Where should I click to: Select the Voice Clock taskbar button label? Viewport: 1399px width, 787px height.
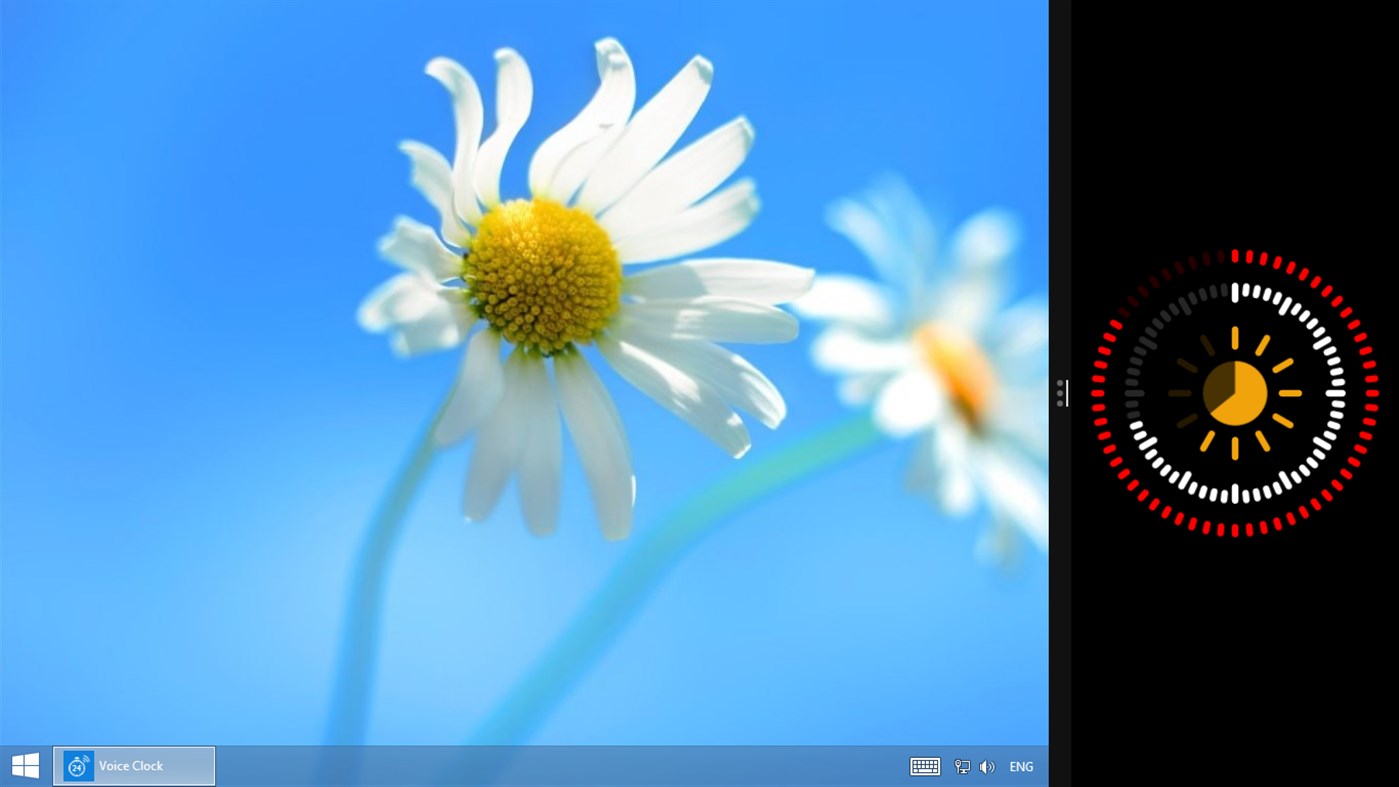pos(130,765)
